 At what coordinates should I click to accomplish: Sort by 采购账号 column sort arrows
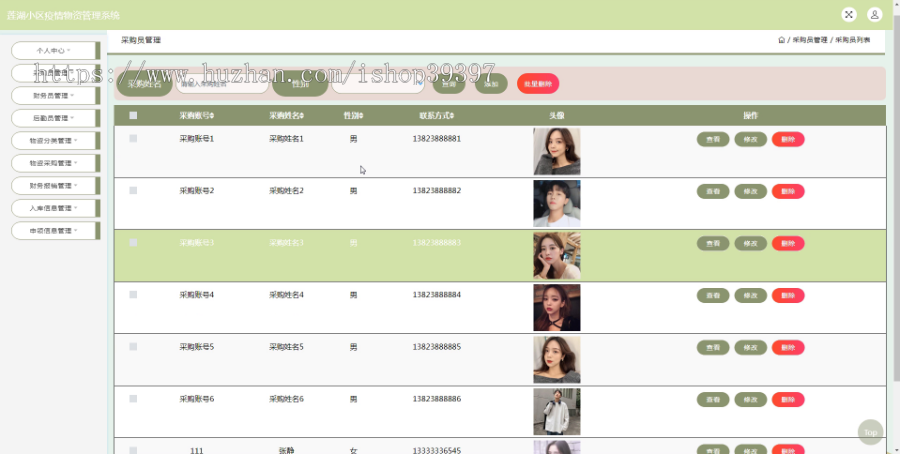coord(212,116)
